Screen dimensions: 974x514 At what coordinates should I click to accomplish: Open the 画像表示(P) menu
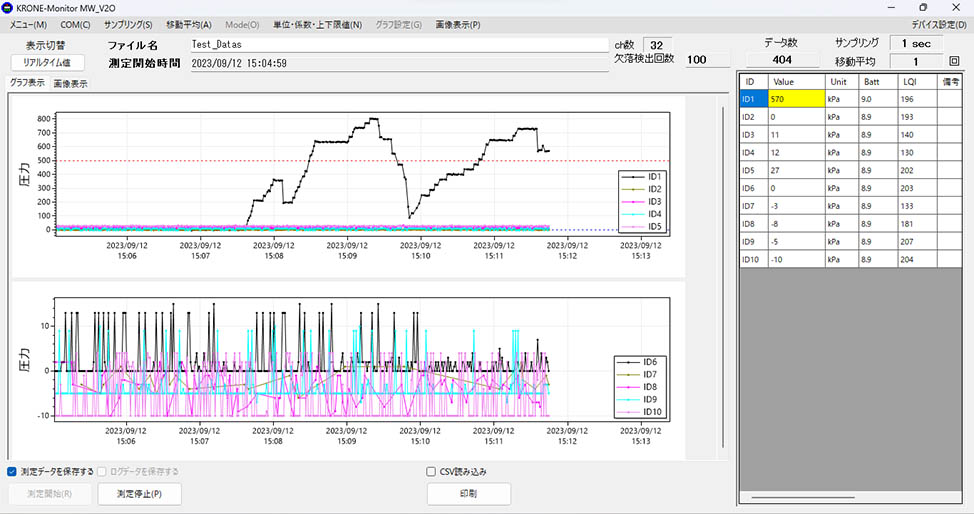pyautogui.click(x=458, y=25)
